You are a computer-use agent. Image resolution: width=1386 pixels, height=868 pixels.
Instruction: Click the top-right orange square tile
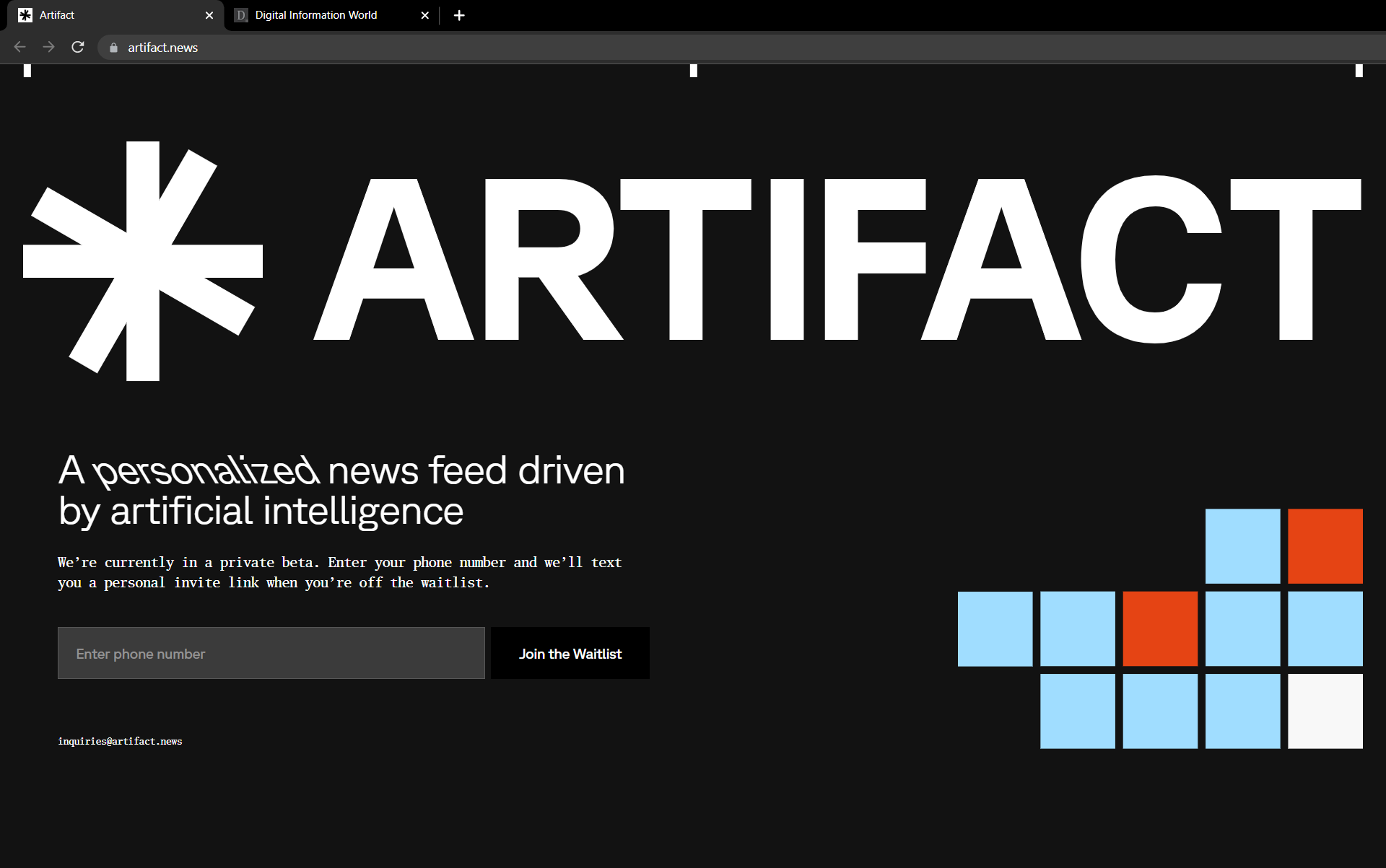1325,546
